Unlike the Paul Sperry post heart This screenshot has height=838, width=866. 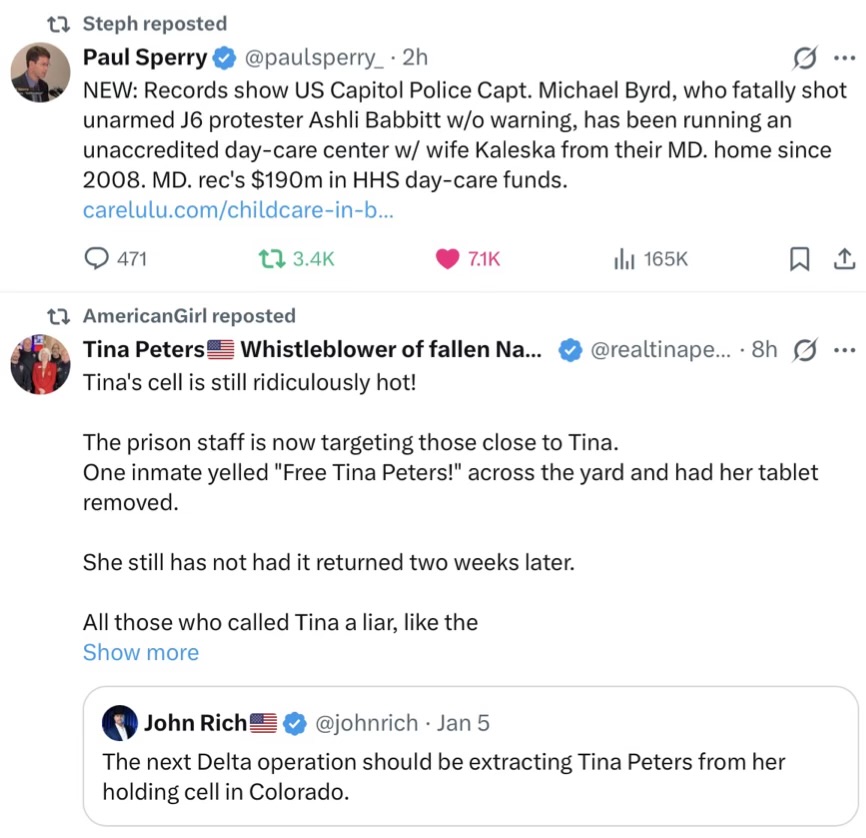(x=446, y=259)
